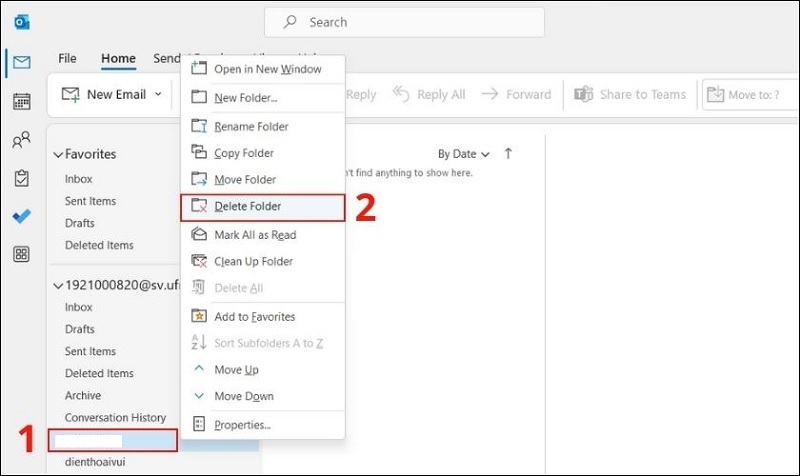Viewport: 800px width, 476px height.
Task: Click the Forward arrow icon
Action: (x=490, y=94)
